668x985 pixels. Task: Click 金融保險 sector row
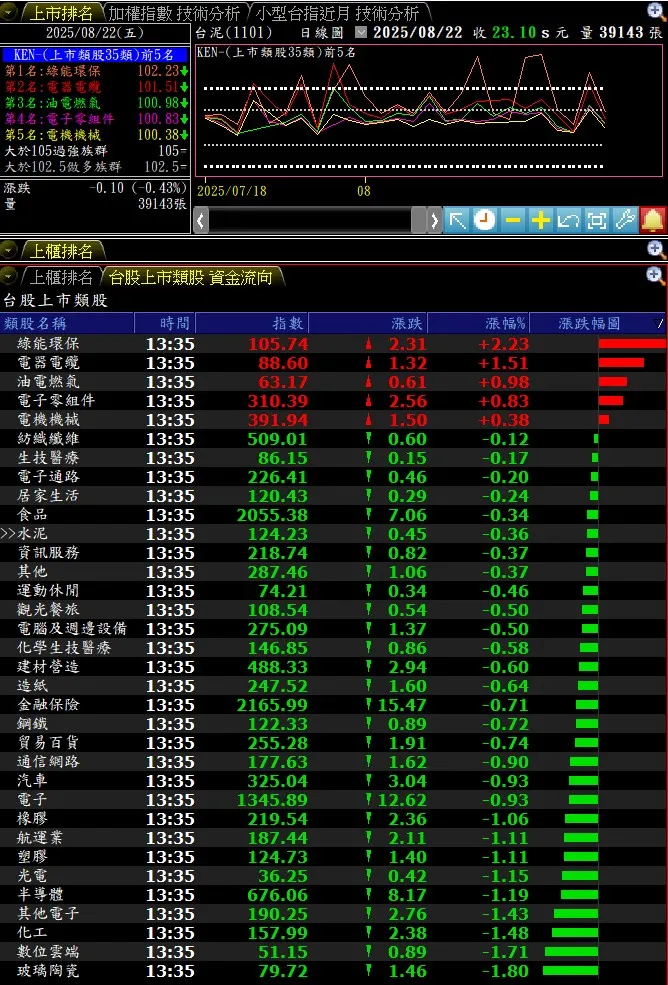(x=333, y=704)
